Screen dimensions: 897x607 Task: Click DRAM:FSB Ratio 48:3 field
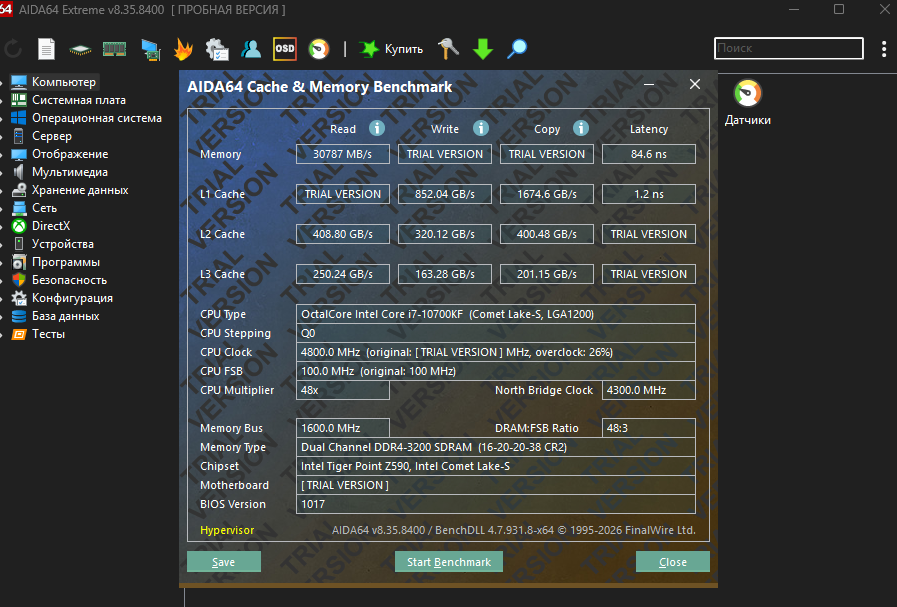pos(649,428)
